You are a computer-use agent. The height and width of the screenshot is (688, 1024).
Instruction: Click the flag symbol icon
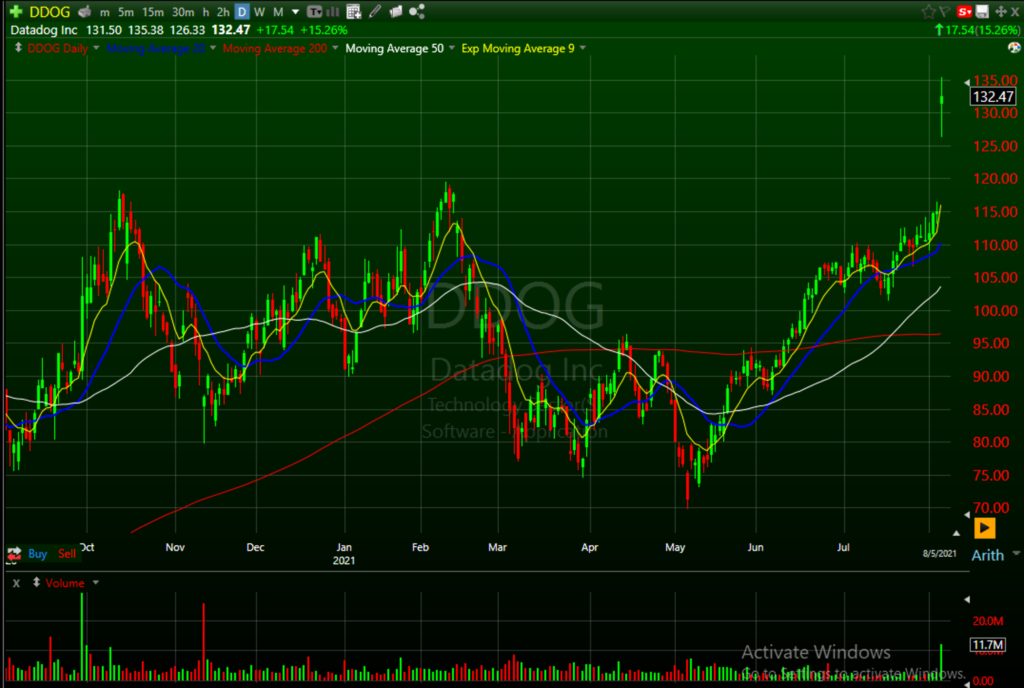[x=944, y=11]
